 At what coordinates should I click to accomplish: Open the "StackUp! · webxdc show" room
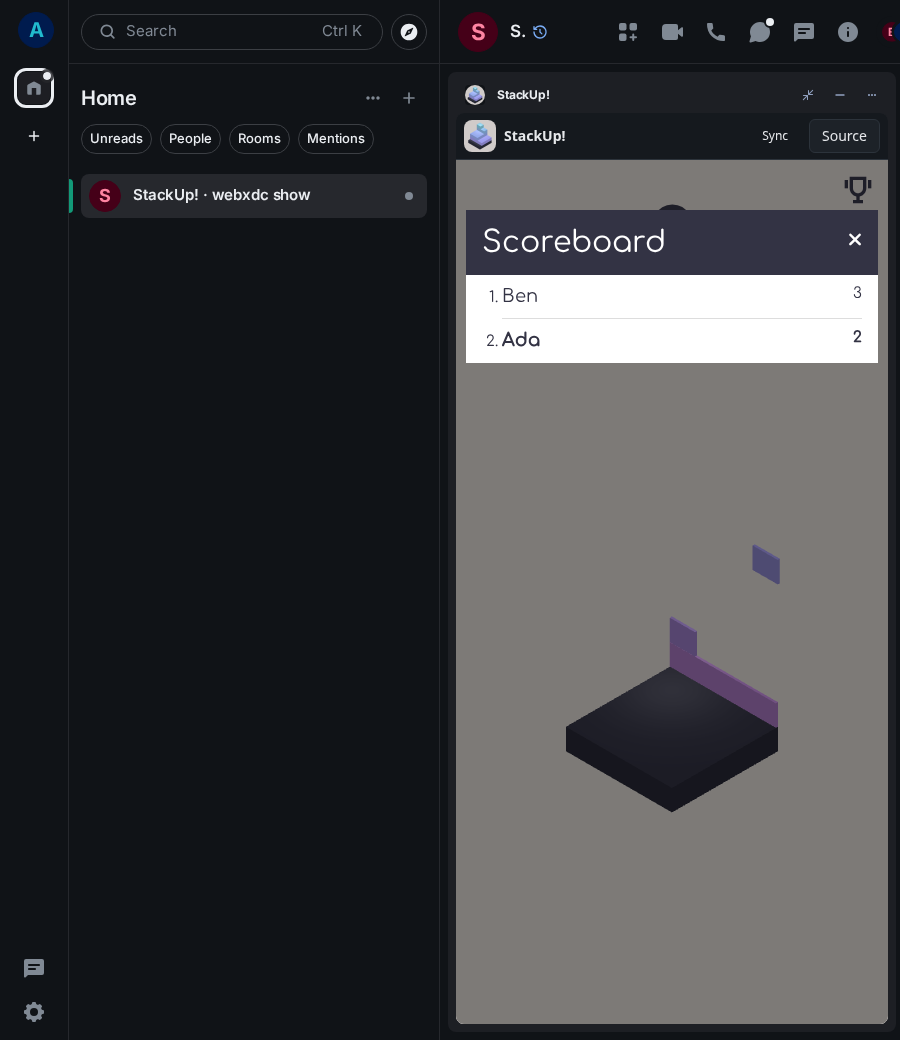[x=253, y=196]
